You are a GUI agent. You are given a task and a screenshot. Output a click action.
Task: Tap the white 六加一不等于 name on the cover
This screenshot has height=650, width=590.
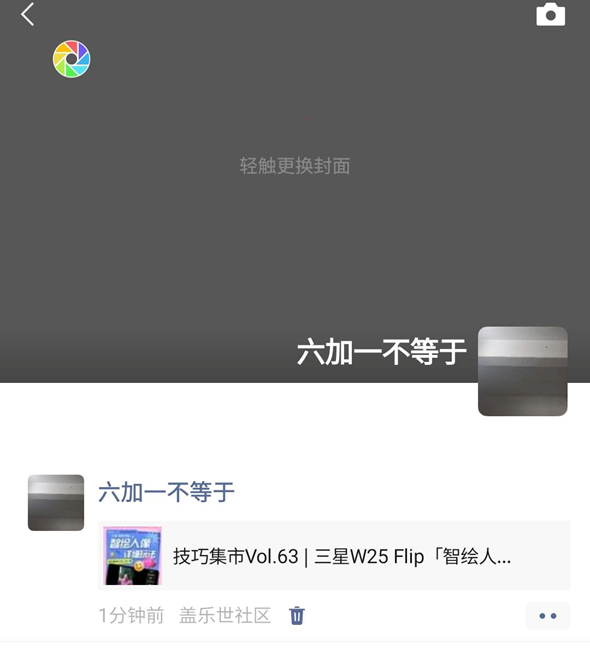pos(381,352)
